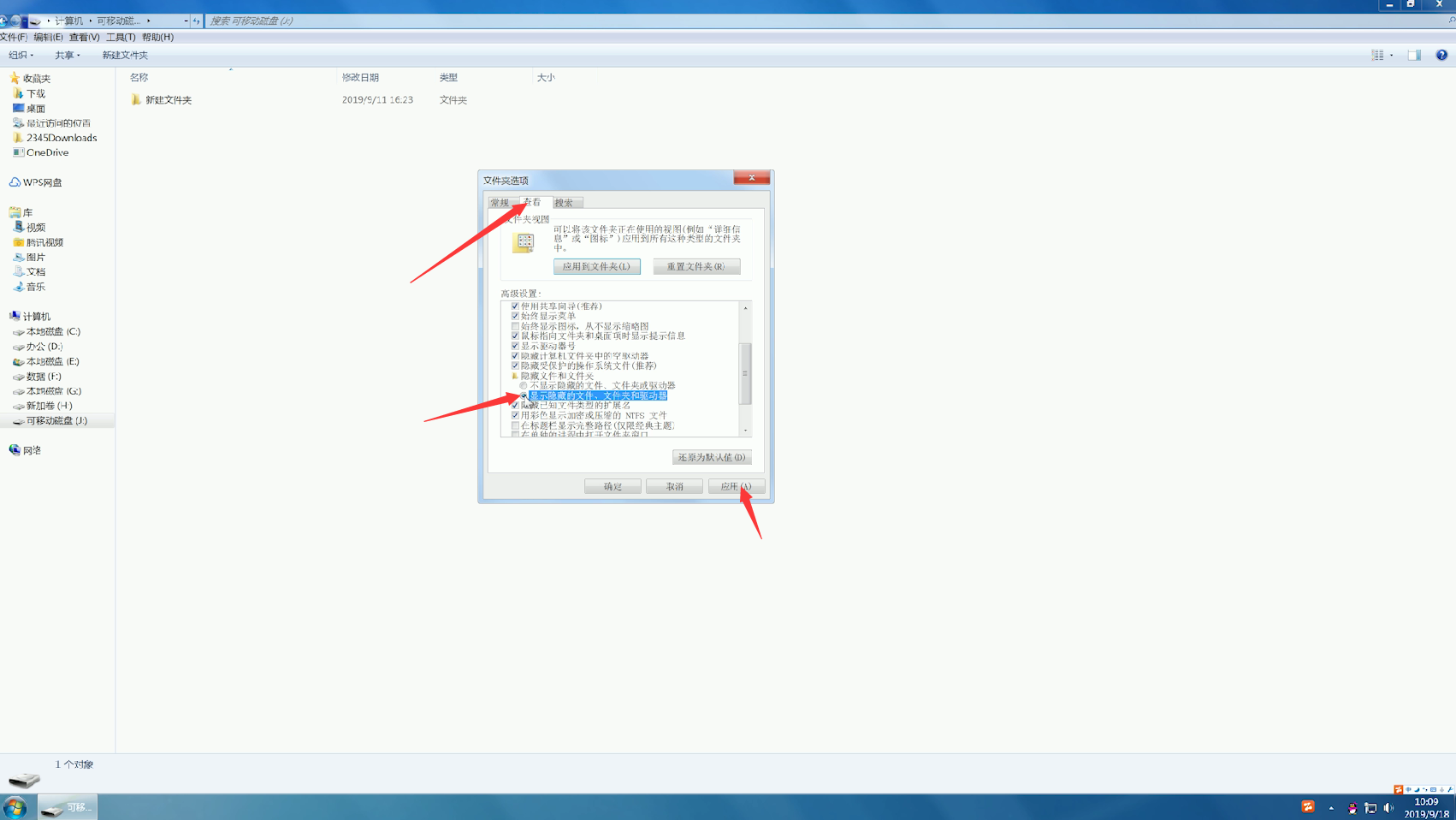Select 图片 library in sidebar

pyautogui.click(x=29, y=257)
